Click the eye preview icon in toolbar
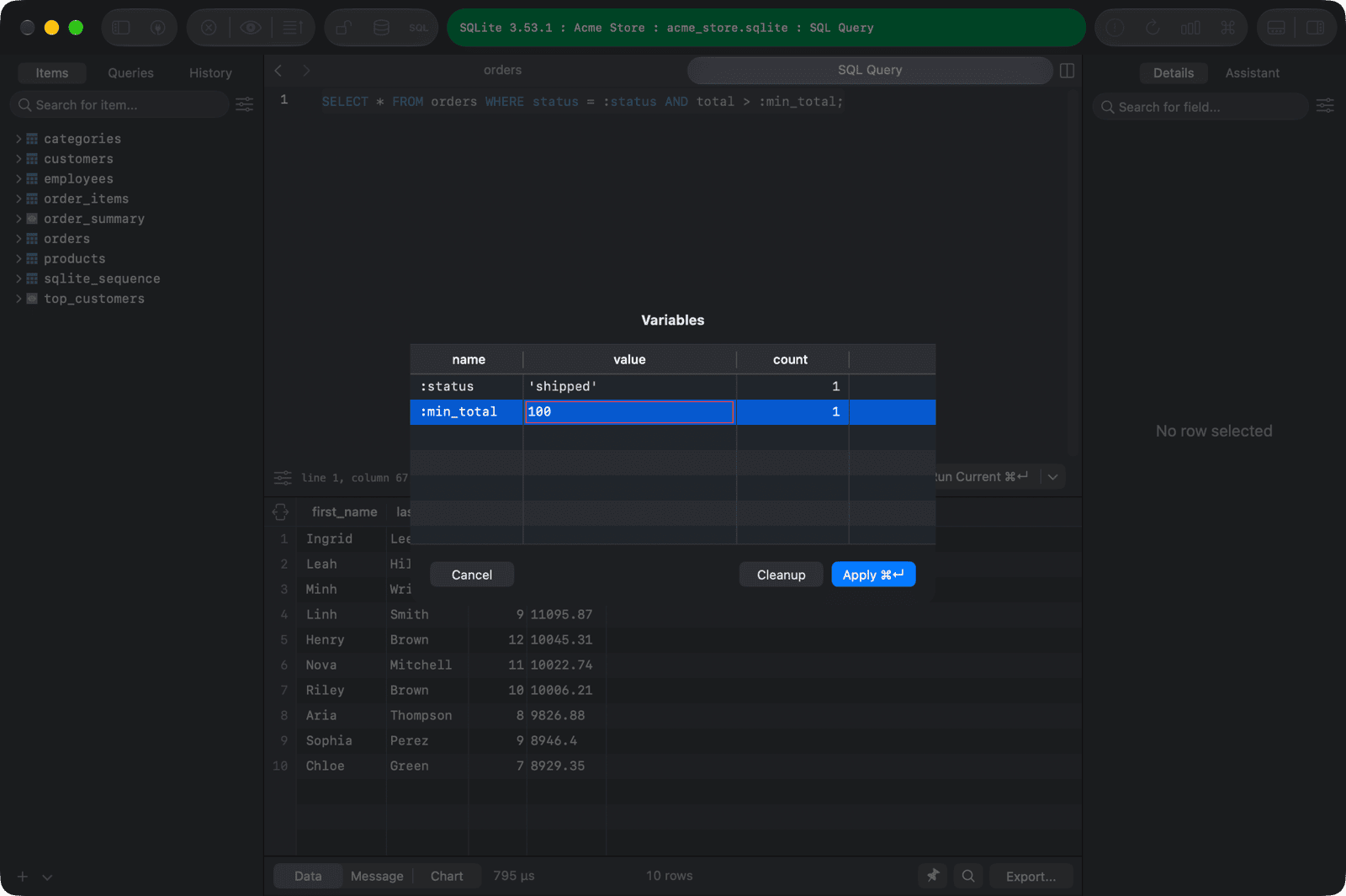The image size is (1346, 896). (251, 28)
